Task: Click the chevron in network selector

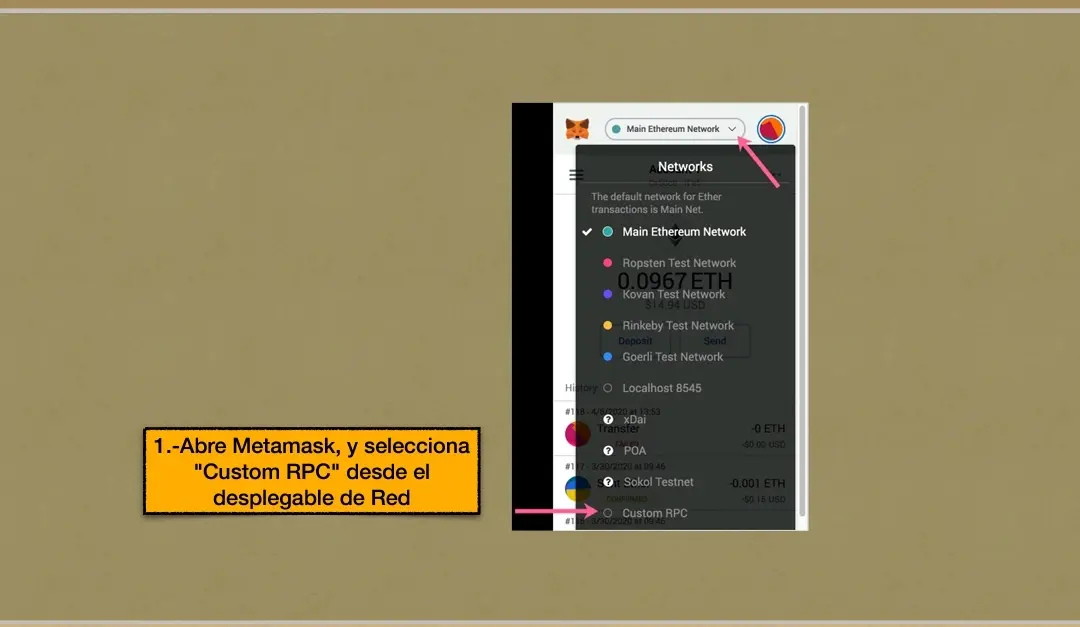Action: (732, 129)
